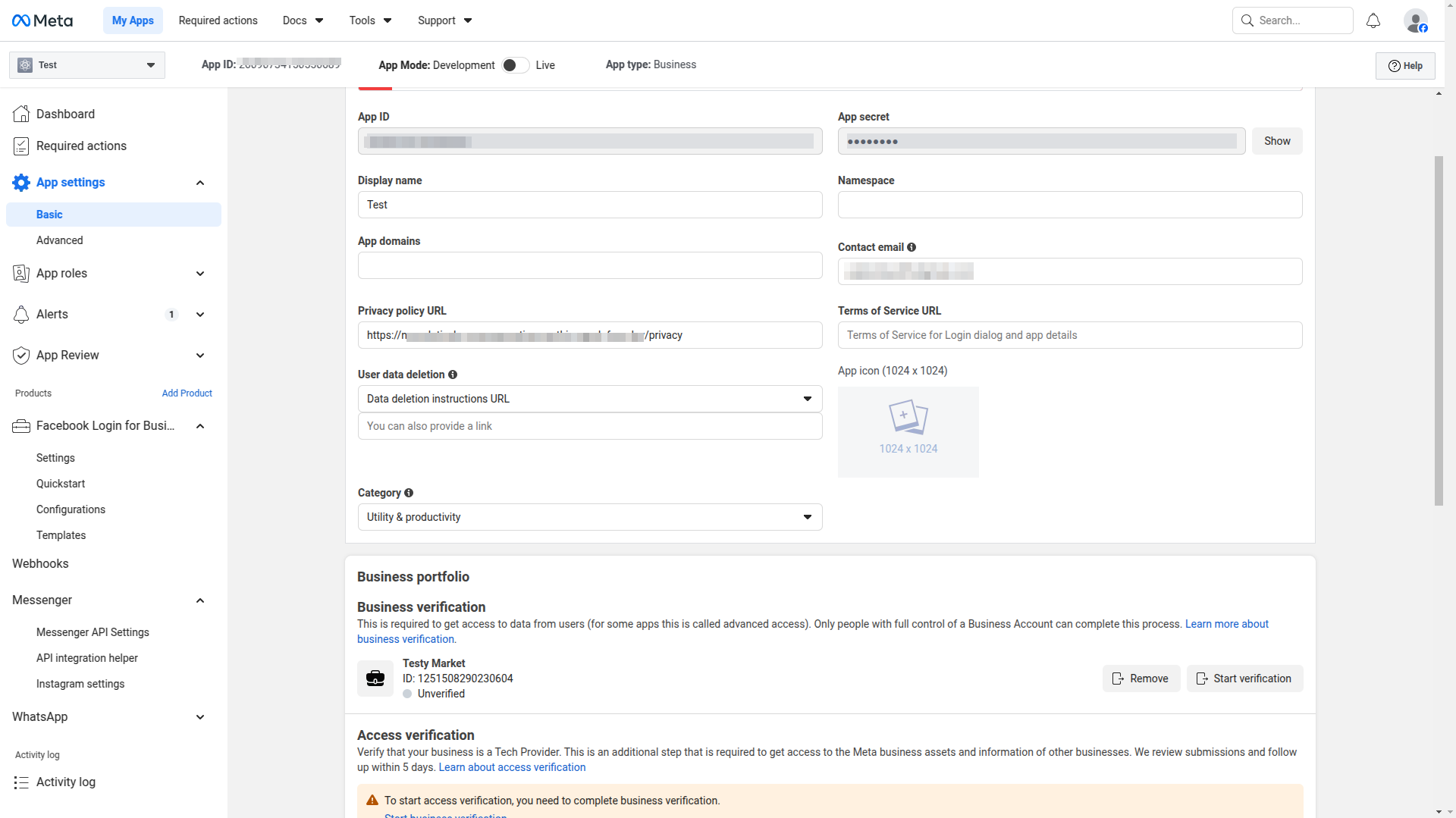
Task: Toggle App Mode to Live
Action: tap(516, 65)
